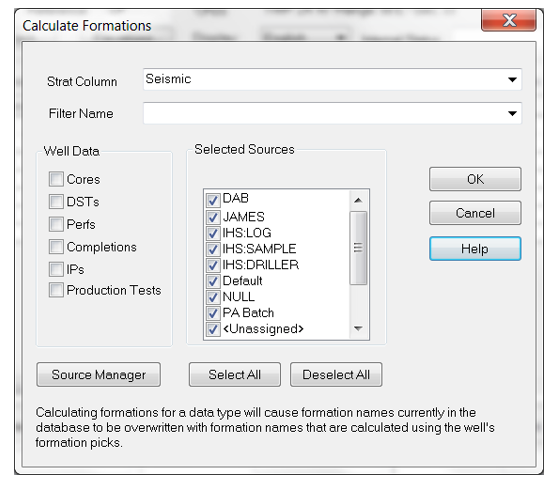Check the DSTs option
The height and width of the screenshot is (481, 556).
[x=56, y=201]
